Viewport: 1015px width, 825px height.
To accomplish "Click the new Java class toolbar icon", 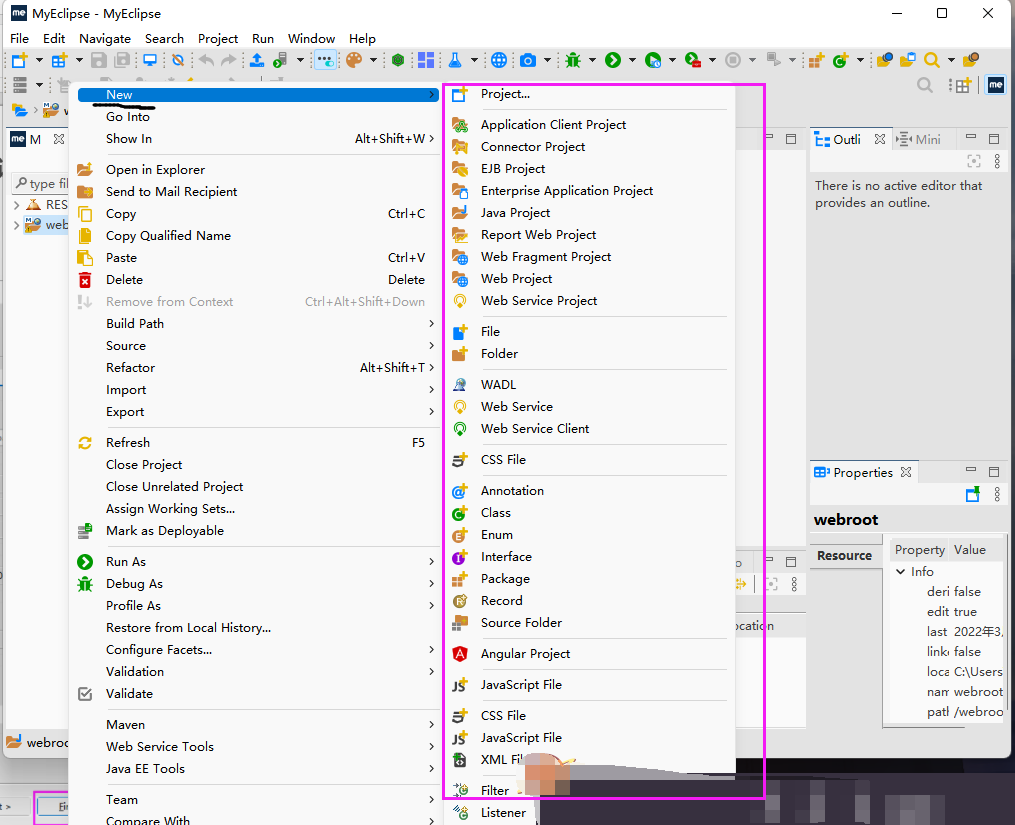I will (x=840, y=60).
